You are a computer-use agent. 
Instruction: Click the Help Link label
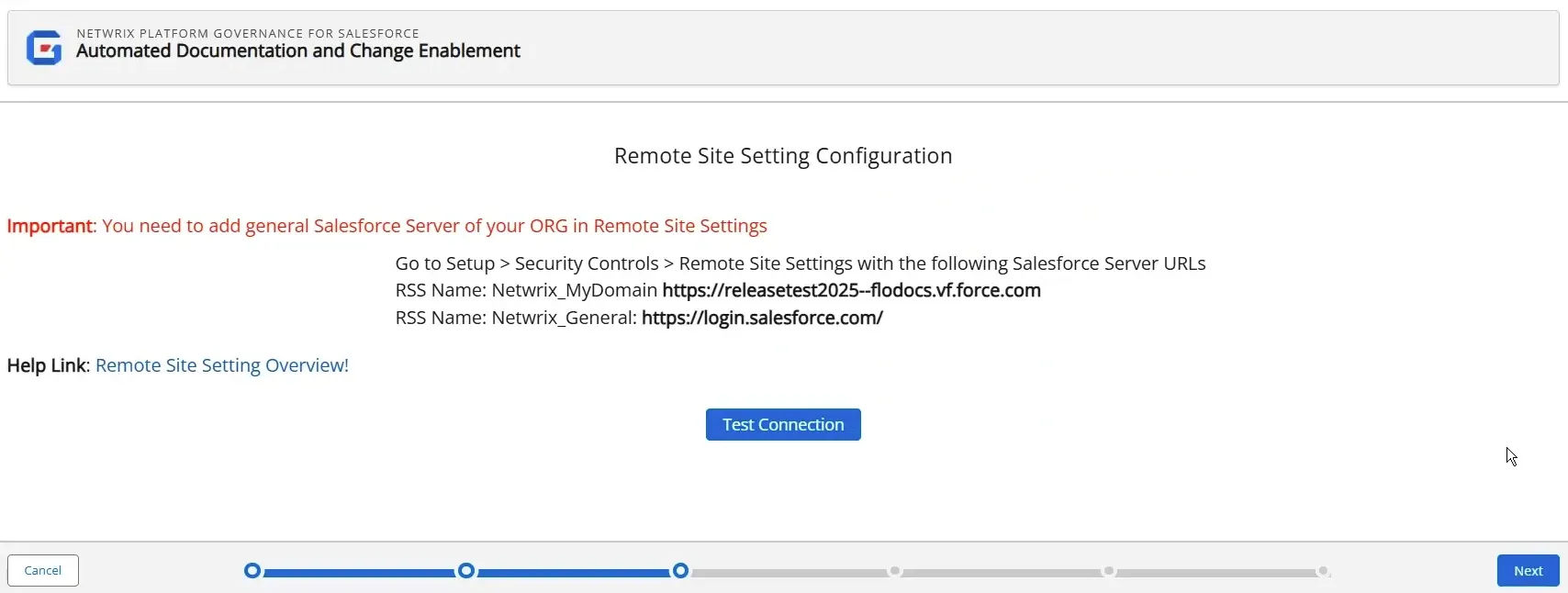pyautogui.click(x=48, y=365)
